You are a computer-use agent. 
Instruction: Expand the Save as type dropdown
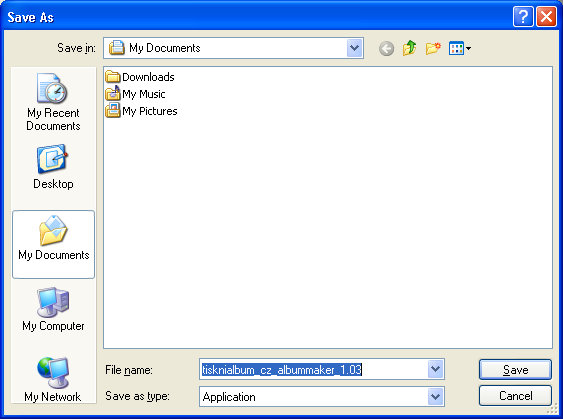click(436, 396)
